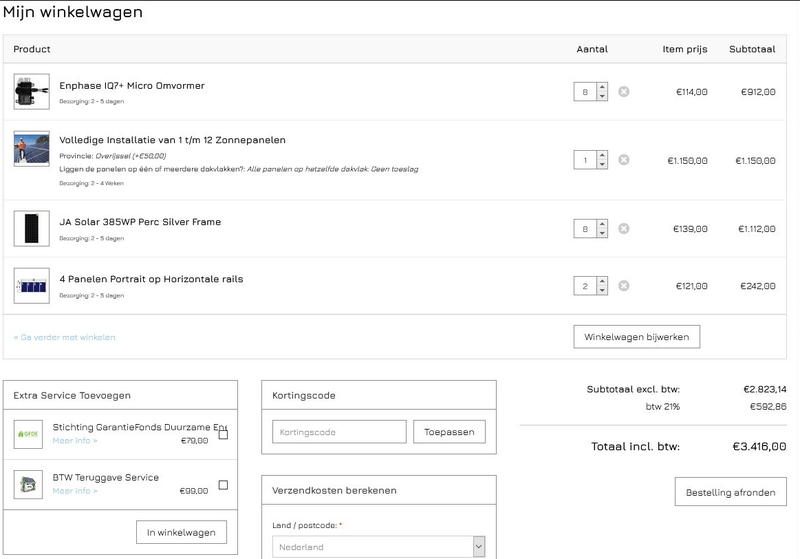Increase JA Solar 385WP quantity arrow

coord(602,224)
